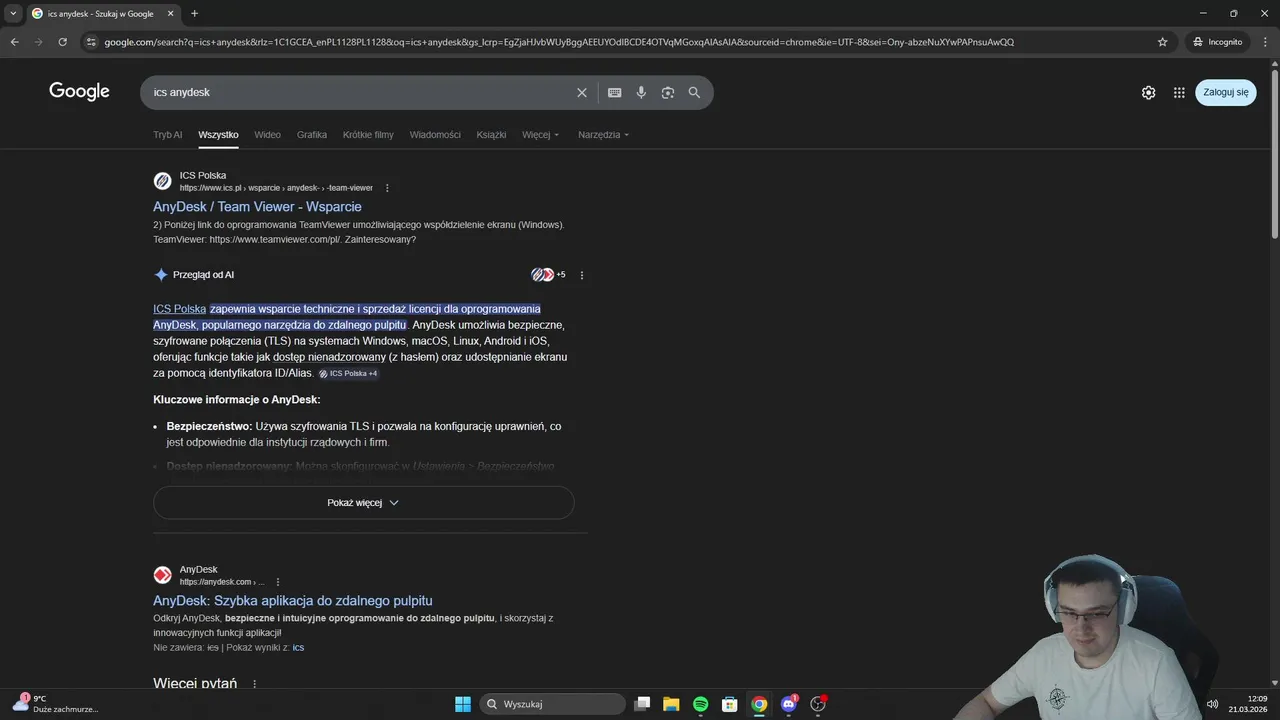Image resolution: width=1280 pixels, height=720 pixels.
Task: Click the AnyDesk site favicon
Action: [x=162, y=575]
